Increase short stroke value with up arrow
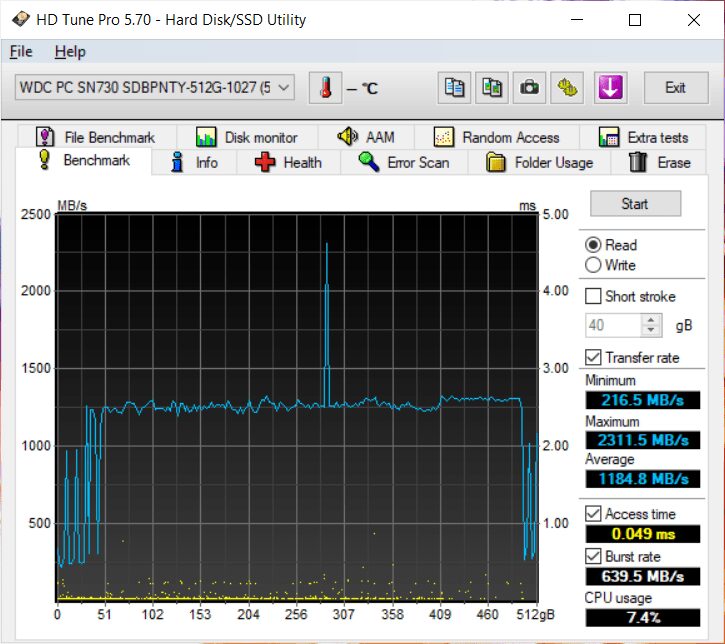The width and height of the screenshot is (725, 644). click(x=652, y=320)
